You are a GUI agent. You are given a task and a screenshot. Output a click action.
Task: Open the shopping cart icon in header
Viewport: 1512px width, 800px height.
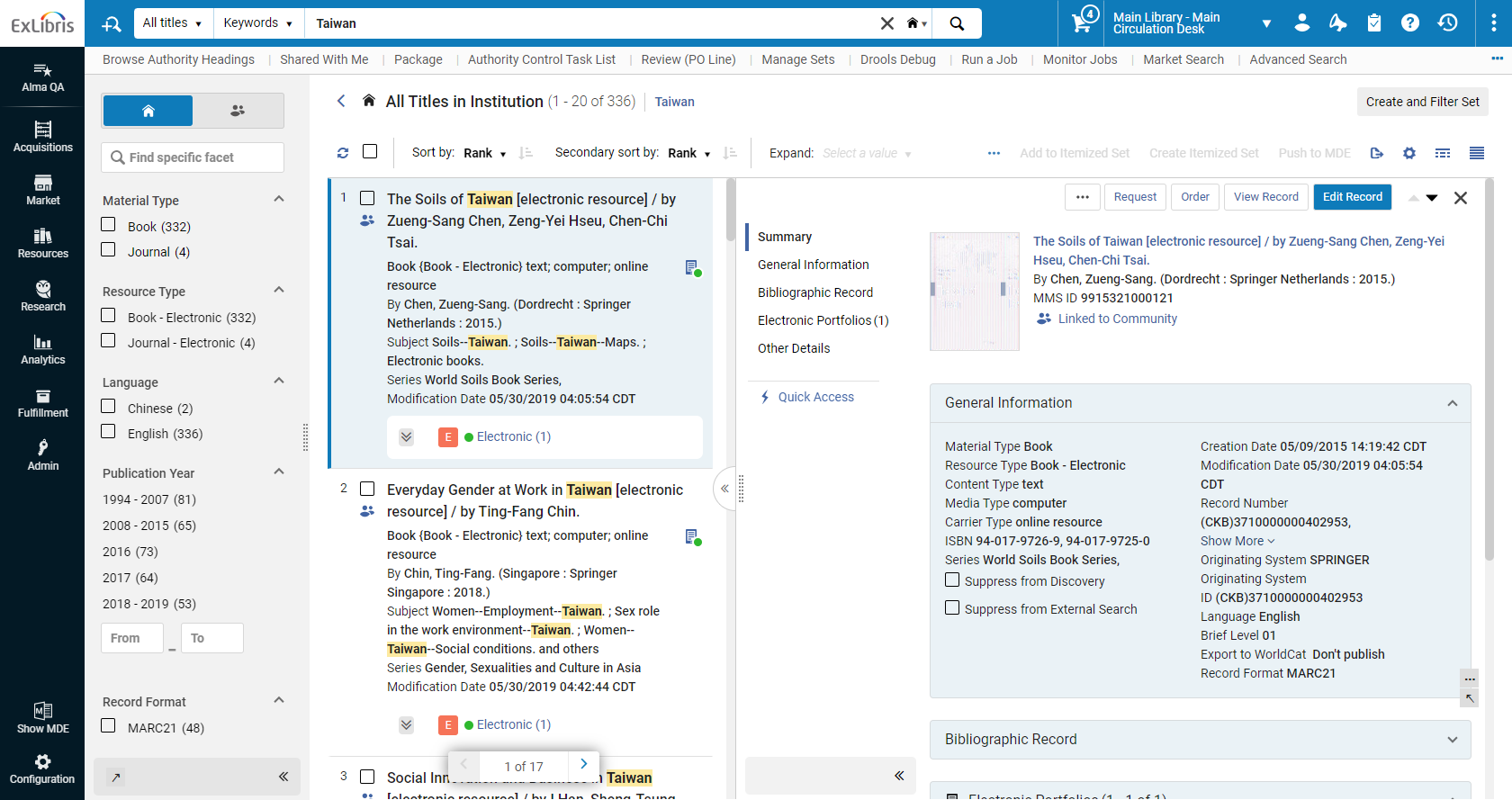1082,23
